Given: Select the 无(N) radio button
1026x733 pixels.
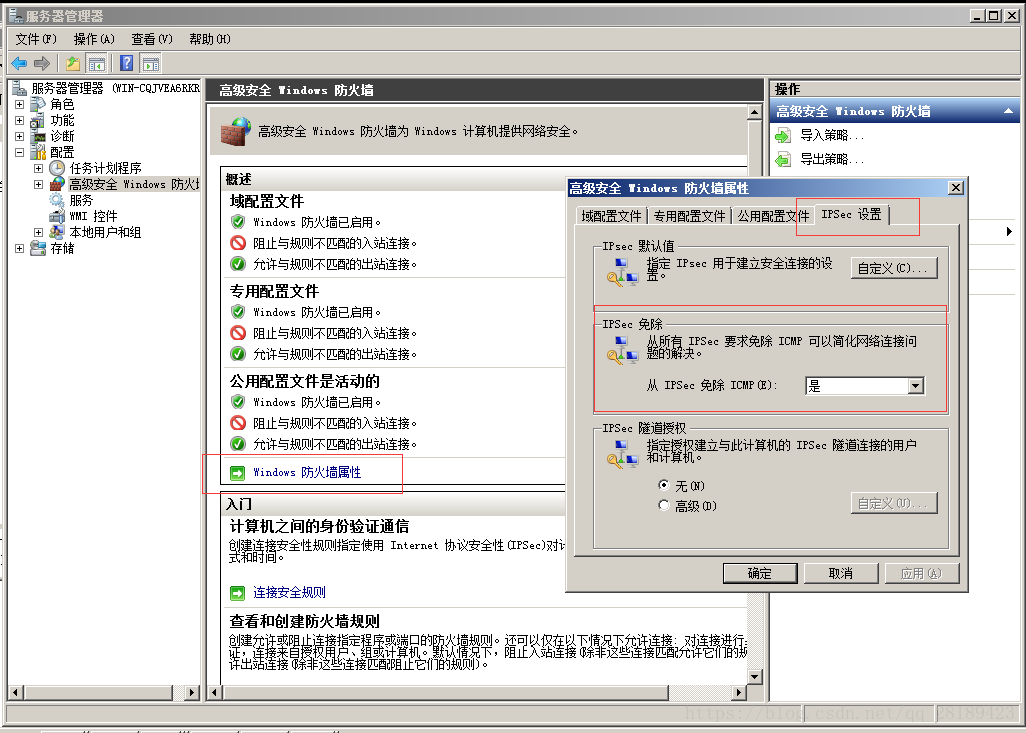Looking at the screenshot, I should 664,485.
